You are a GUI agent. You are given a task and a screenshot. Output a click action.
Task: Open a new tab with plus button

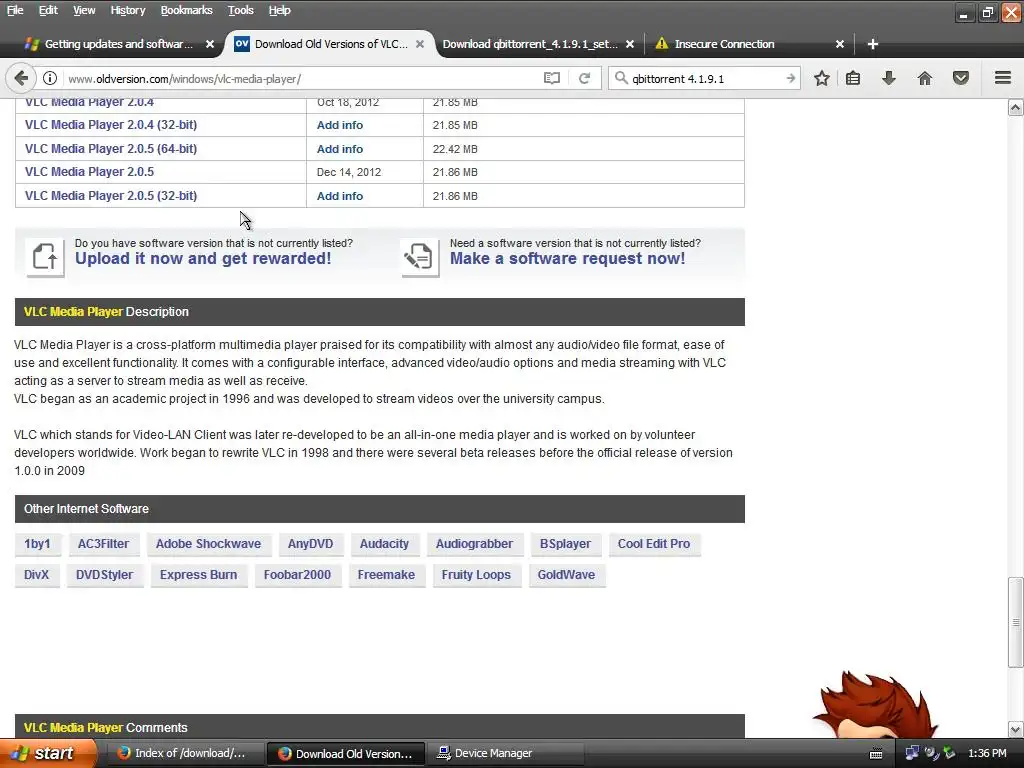[x=872, y=44]
